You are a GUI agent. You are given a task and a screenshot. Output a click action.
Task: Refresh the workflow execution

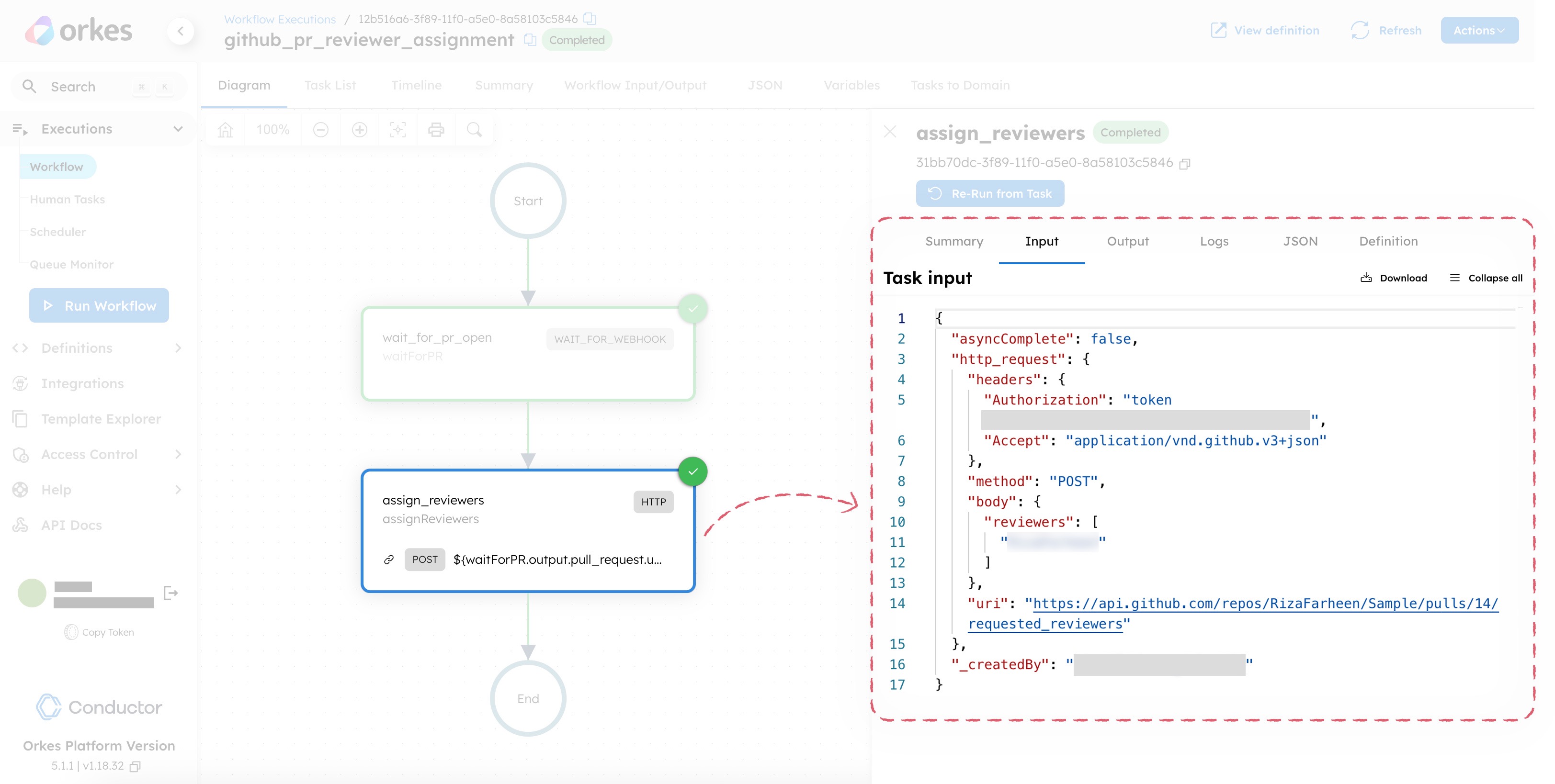click(1385, 30)
